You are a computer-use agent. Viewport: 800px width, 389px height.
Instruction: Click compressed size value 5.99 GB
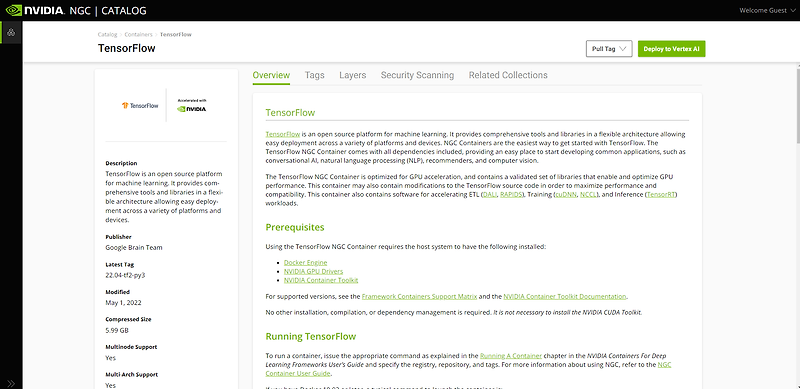tap(118, 330)
